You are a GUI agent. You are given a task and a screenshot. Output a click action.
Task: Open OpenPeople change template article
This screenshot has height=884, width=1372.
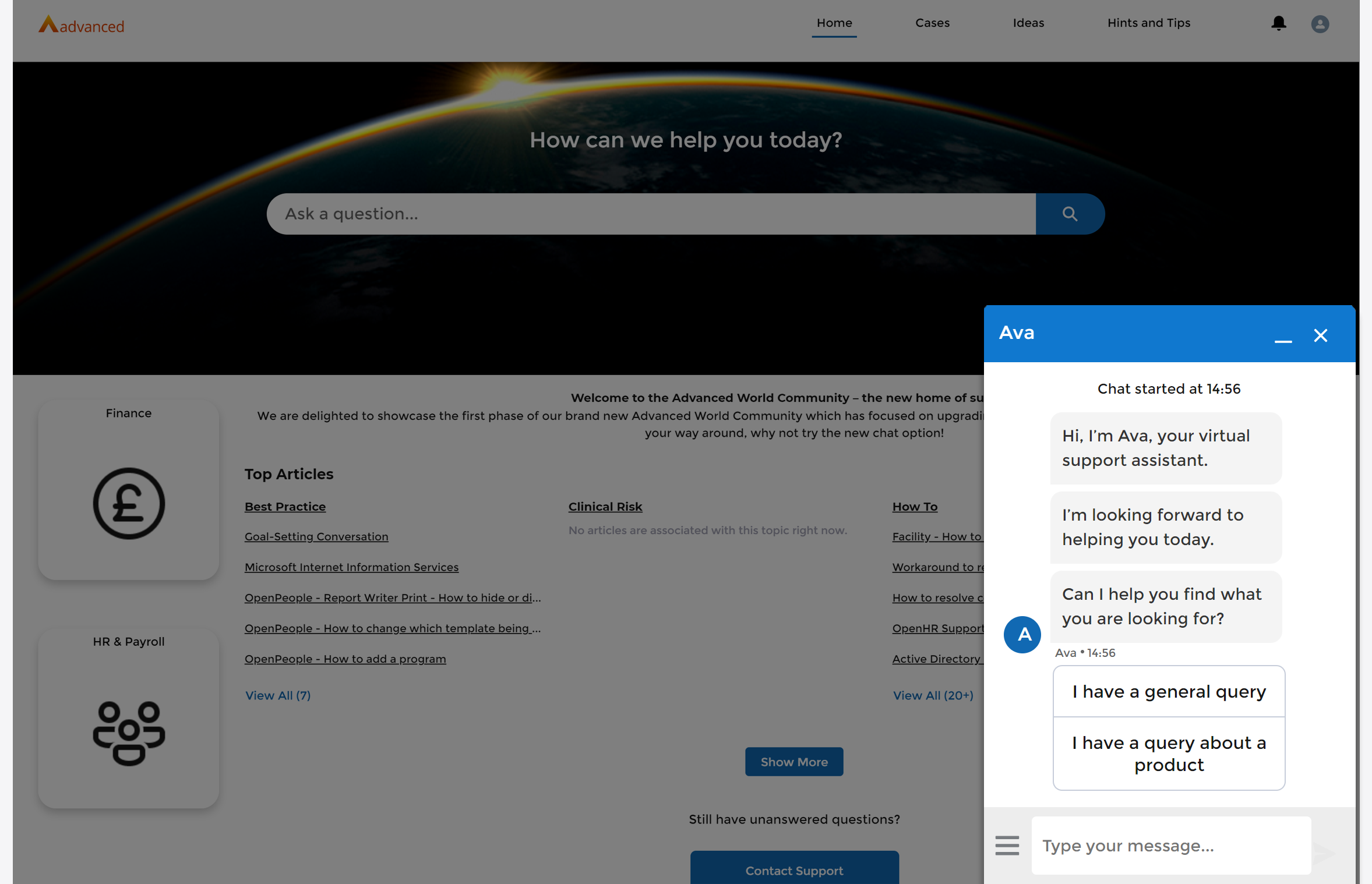pyautogui.click(x=393, y=628)
